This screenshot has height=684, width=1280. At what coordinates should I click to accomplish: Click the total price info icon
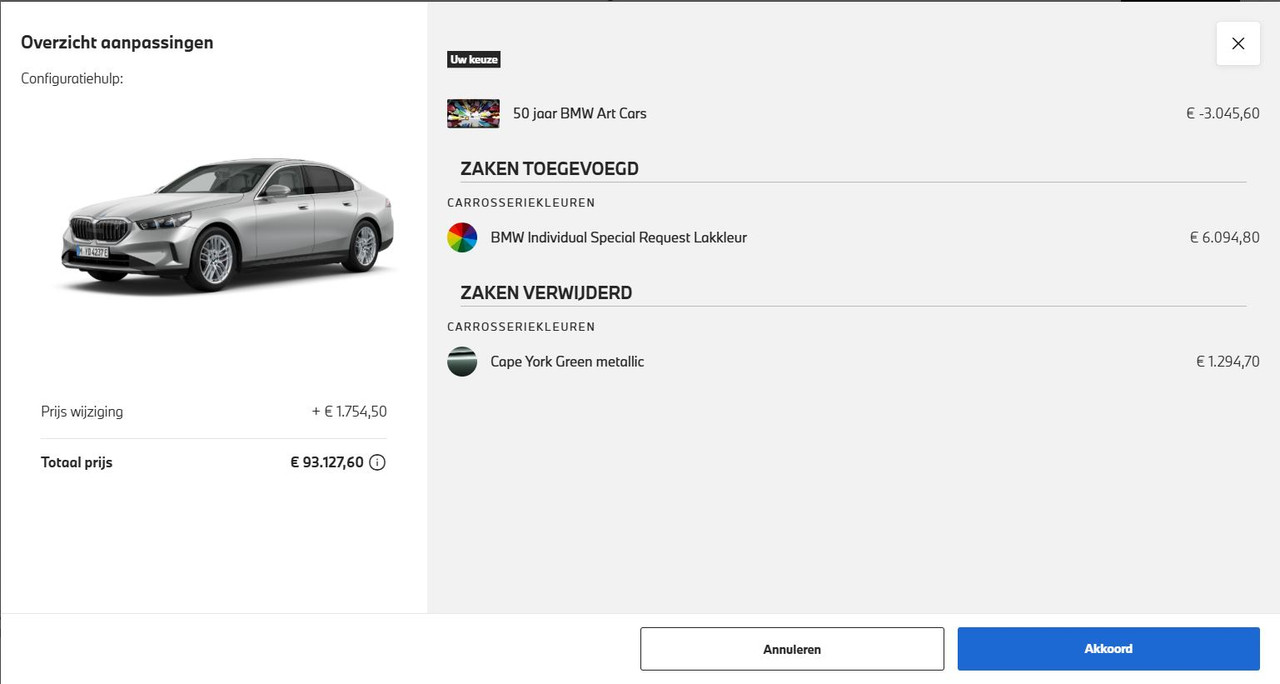pos(377,463)
